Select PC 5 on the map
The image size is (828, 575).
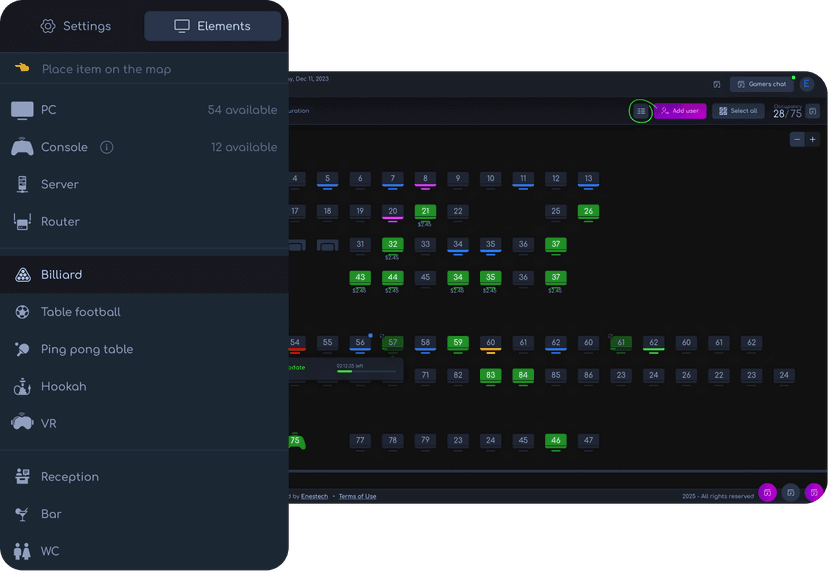coord(327,179)
